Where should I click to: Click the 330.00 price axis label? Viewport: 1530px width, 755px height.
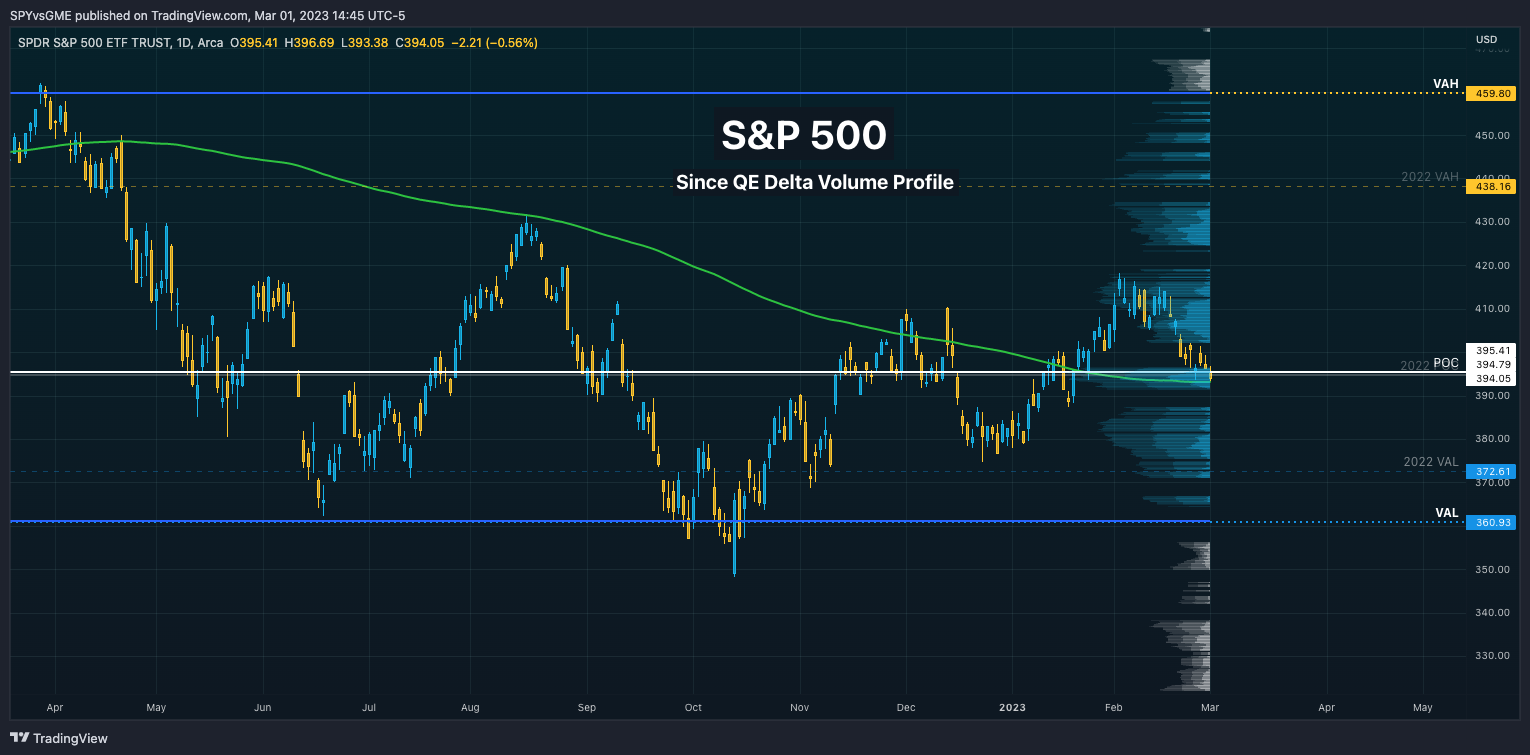1490,655
